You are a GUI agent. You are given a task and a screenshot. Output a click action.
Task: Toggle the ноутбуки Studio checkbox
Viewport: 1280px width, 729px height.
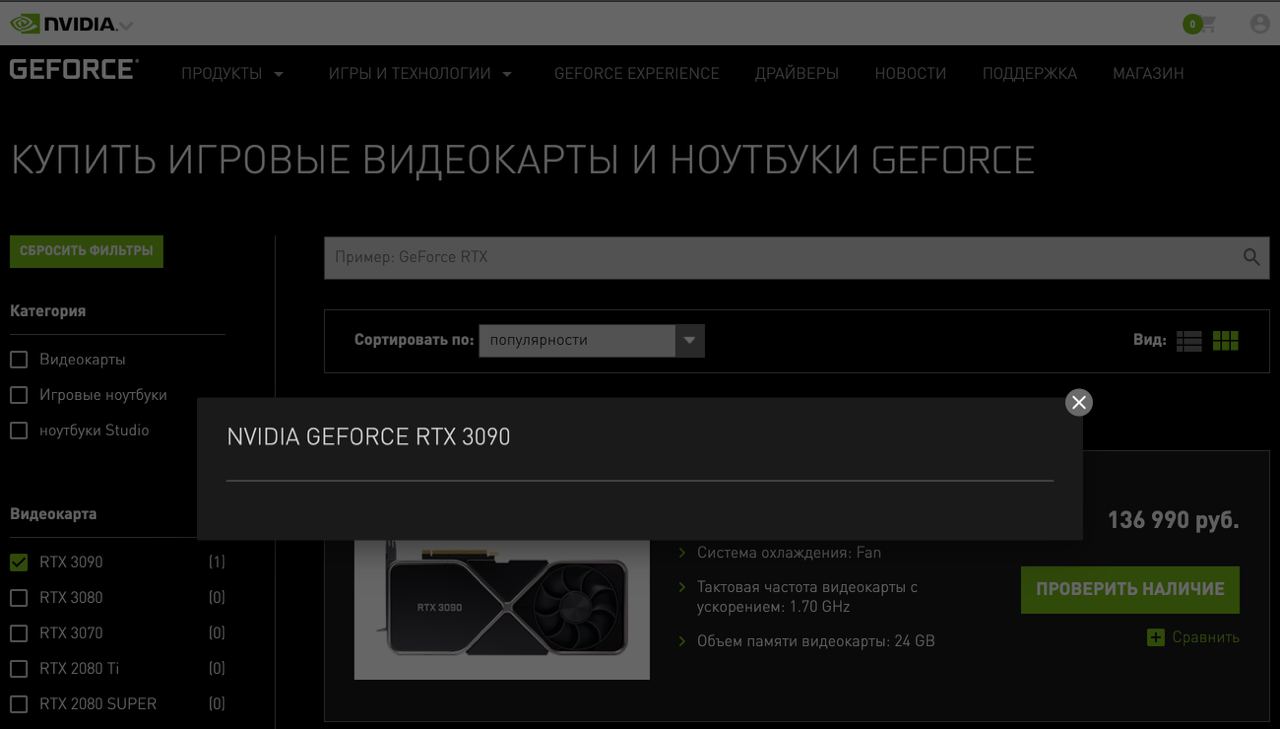coord(19,430)
